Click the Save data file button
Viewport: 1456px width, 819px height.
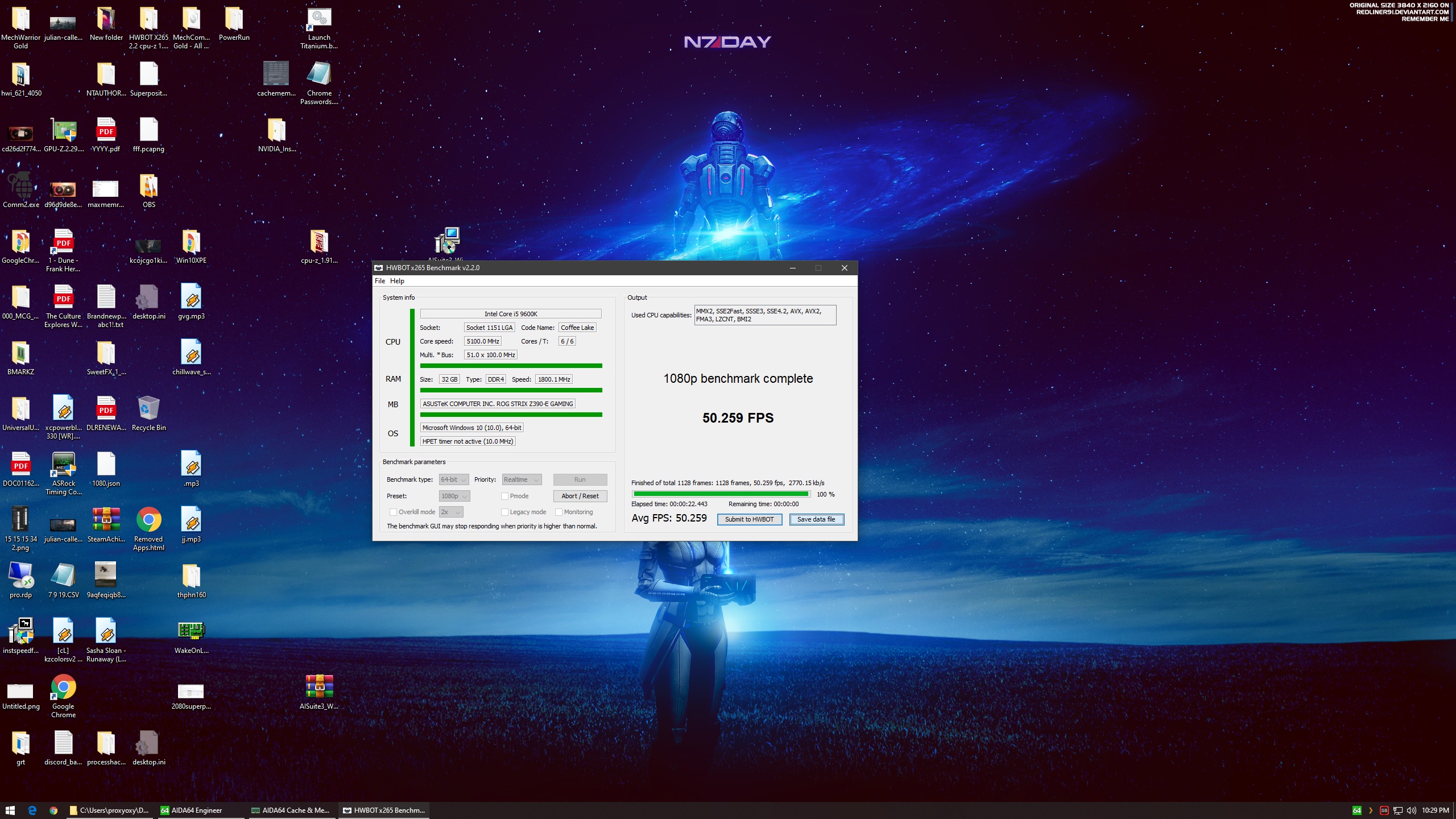(816, 519)
